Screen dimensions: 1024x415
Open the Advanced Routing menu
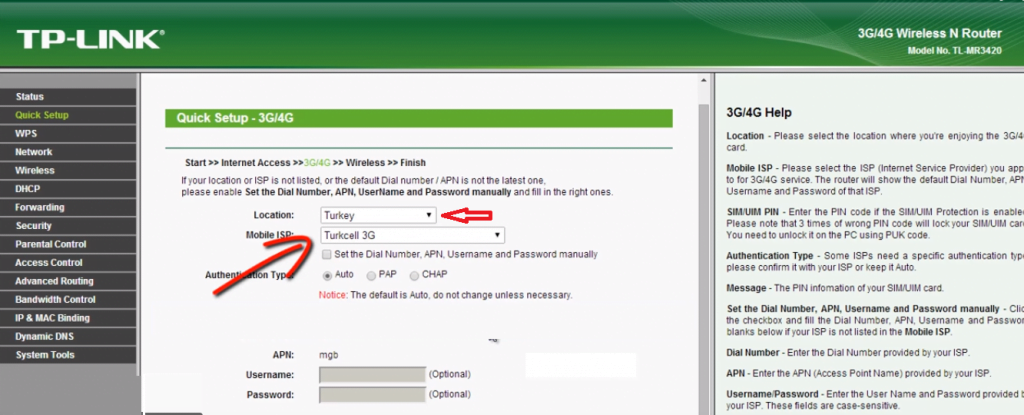click(x=68, y=281)
